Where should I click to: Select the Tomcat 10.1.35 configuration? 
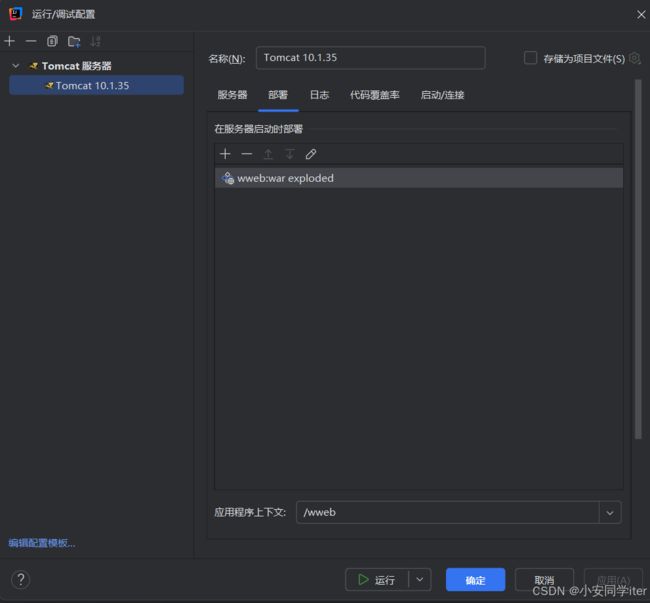(96, 85)
